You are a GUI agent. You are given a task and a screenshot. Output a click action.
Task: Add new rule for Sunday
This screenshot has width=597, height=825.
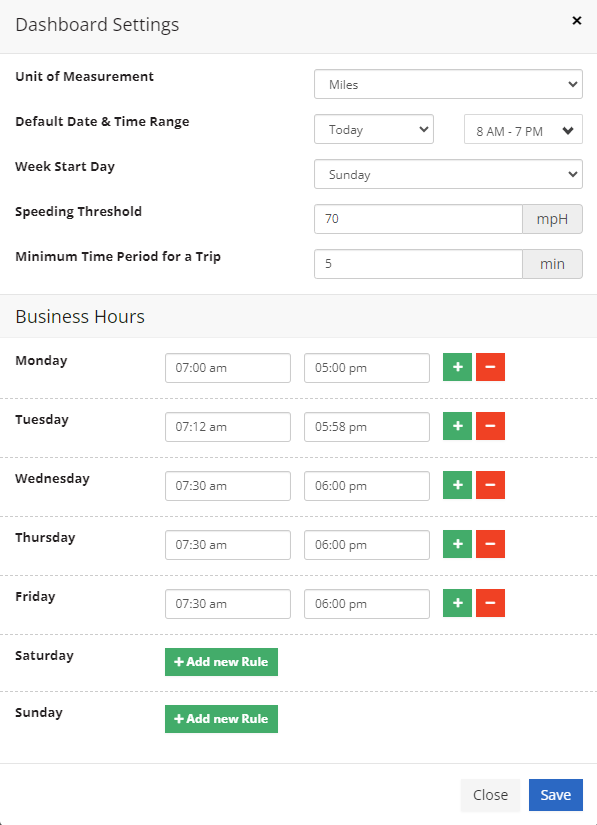tap(221, 719)
